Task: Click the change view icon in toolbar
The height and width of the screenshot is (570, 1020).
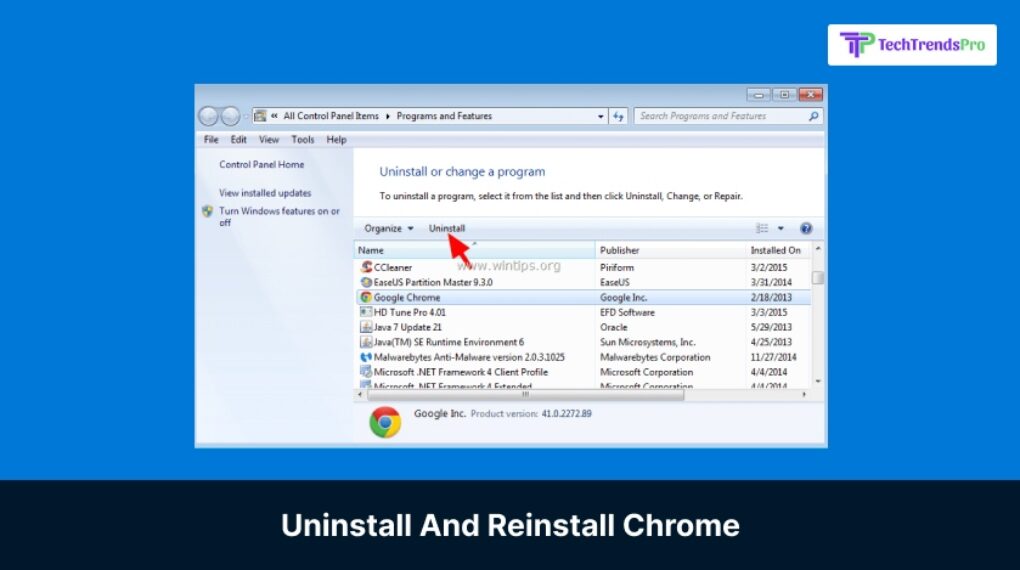Action: pos(762,228)
